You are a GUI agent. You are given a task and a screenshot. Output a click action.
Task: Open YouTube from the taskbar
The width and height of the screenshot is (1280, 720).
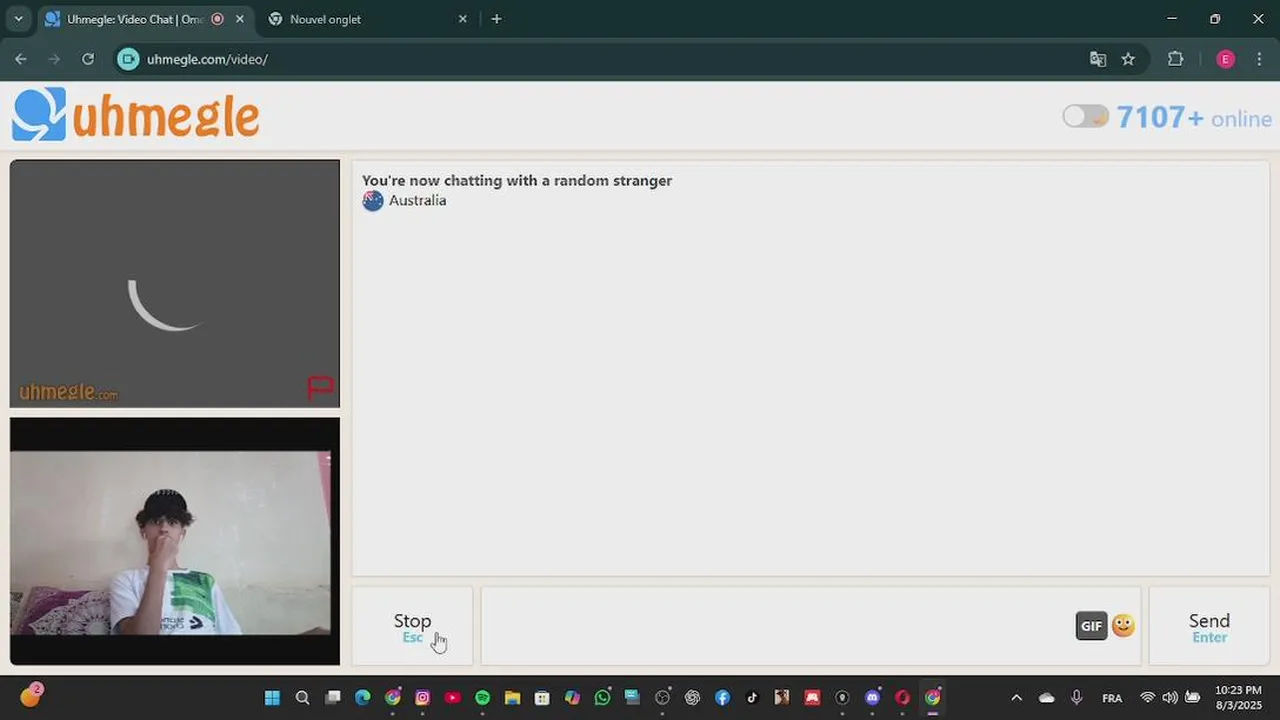[452, 698]
